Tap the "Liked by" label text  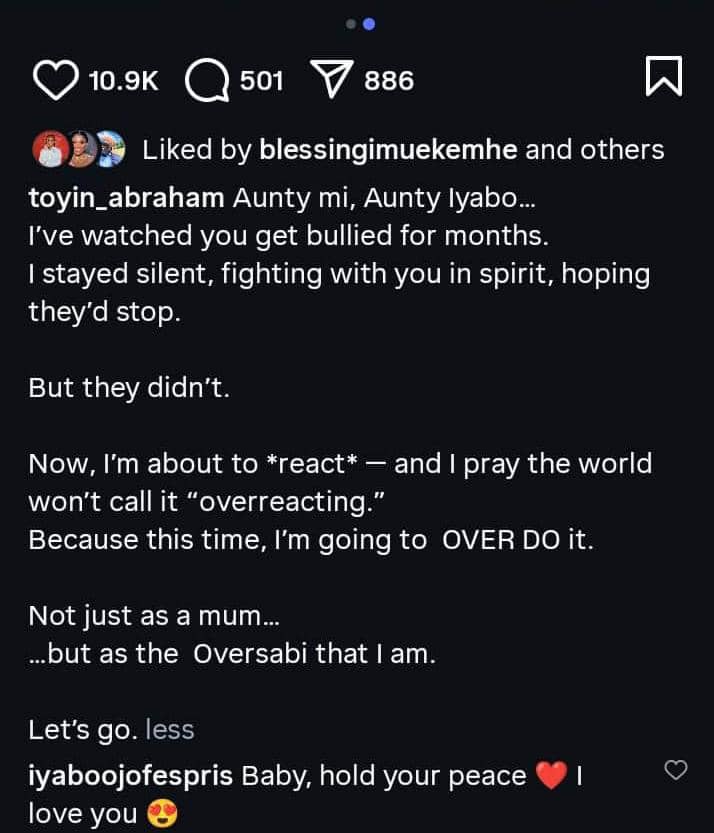coord(197,150)
